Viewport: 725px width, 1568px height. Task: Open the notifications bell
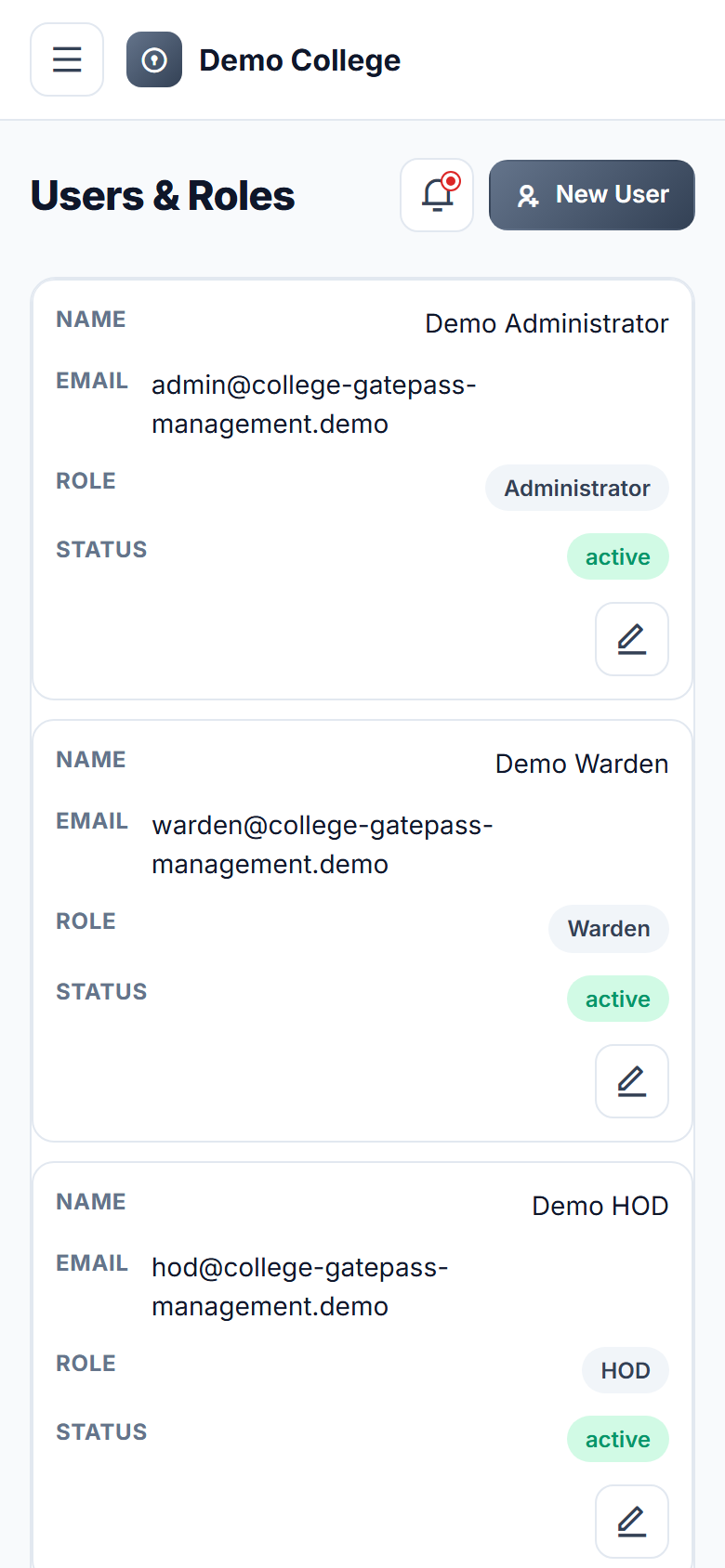coord(437,195)
